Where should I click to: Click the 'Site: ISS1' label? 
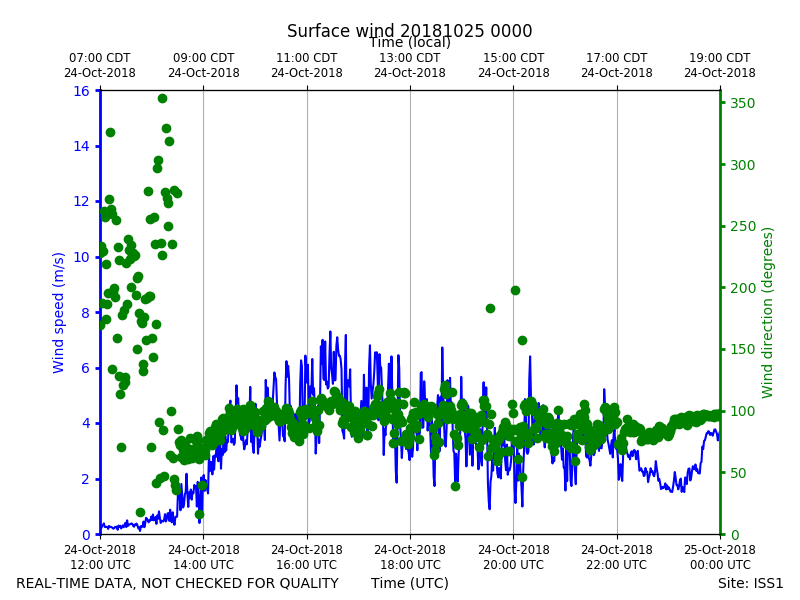click(750, 583)
